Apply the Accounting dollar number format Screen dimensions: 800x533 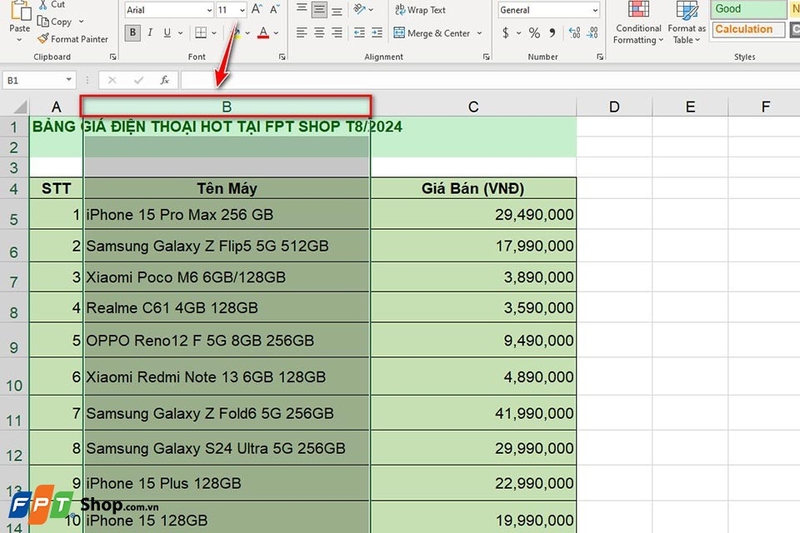pyautogui.click(x=505, y=33)
